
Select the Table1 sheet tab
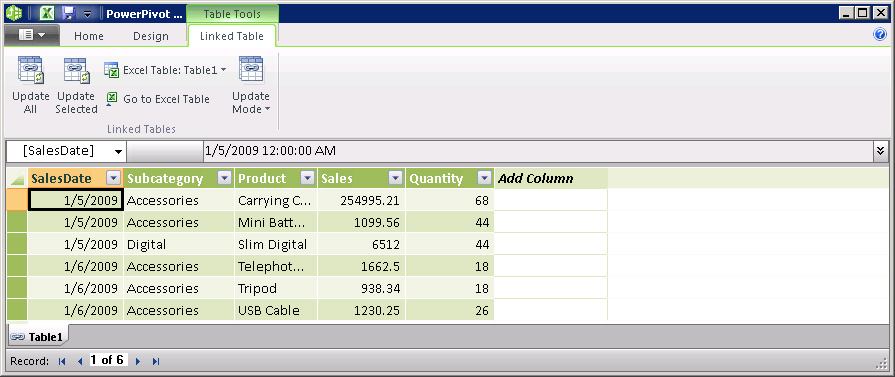pyautogui.click(x=37, y=337)
